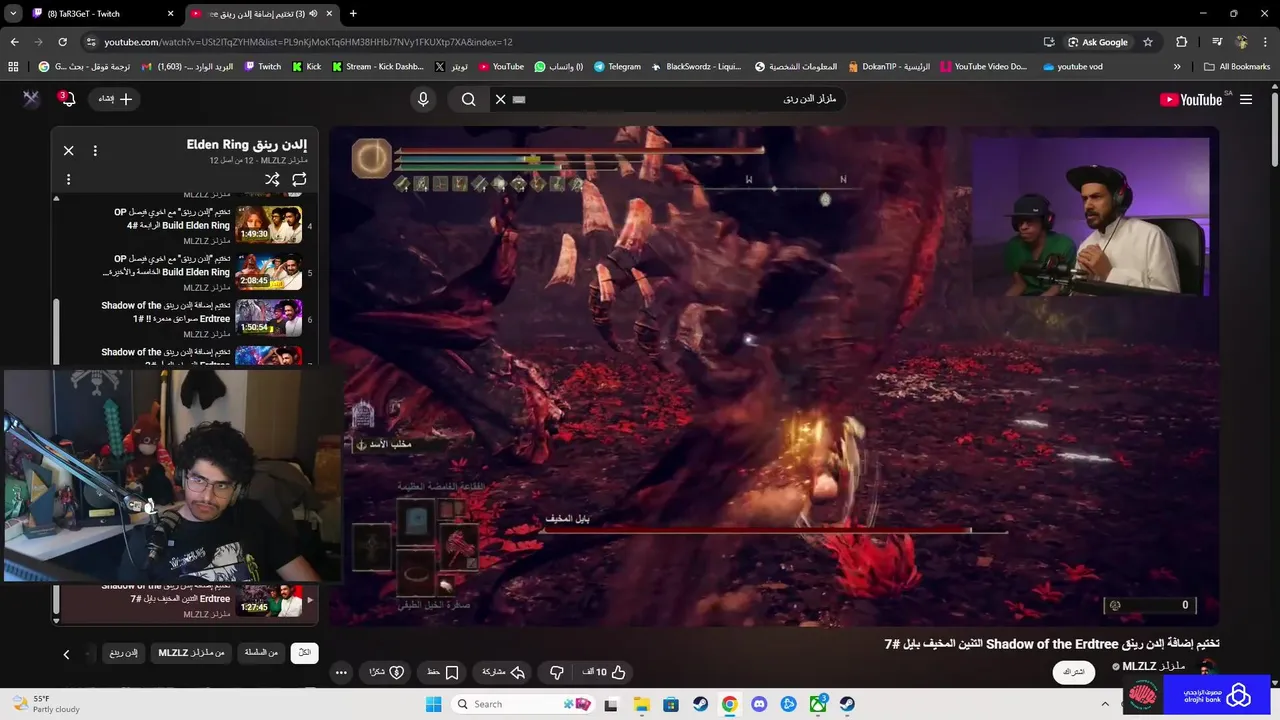The width and height of the screenshot is (1280, 720).
Task: Go back in browser history
Action: 15,42
